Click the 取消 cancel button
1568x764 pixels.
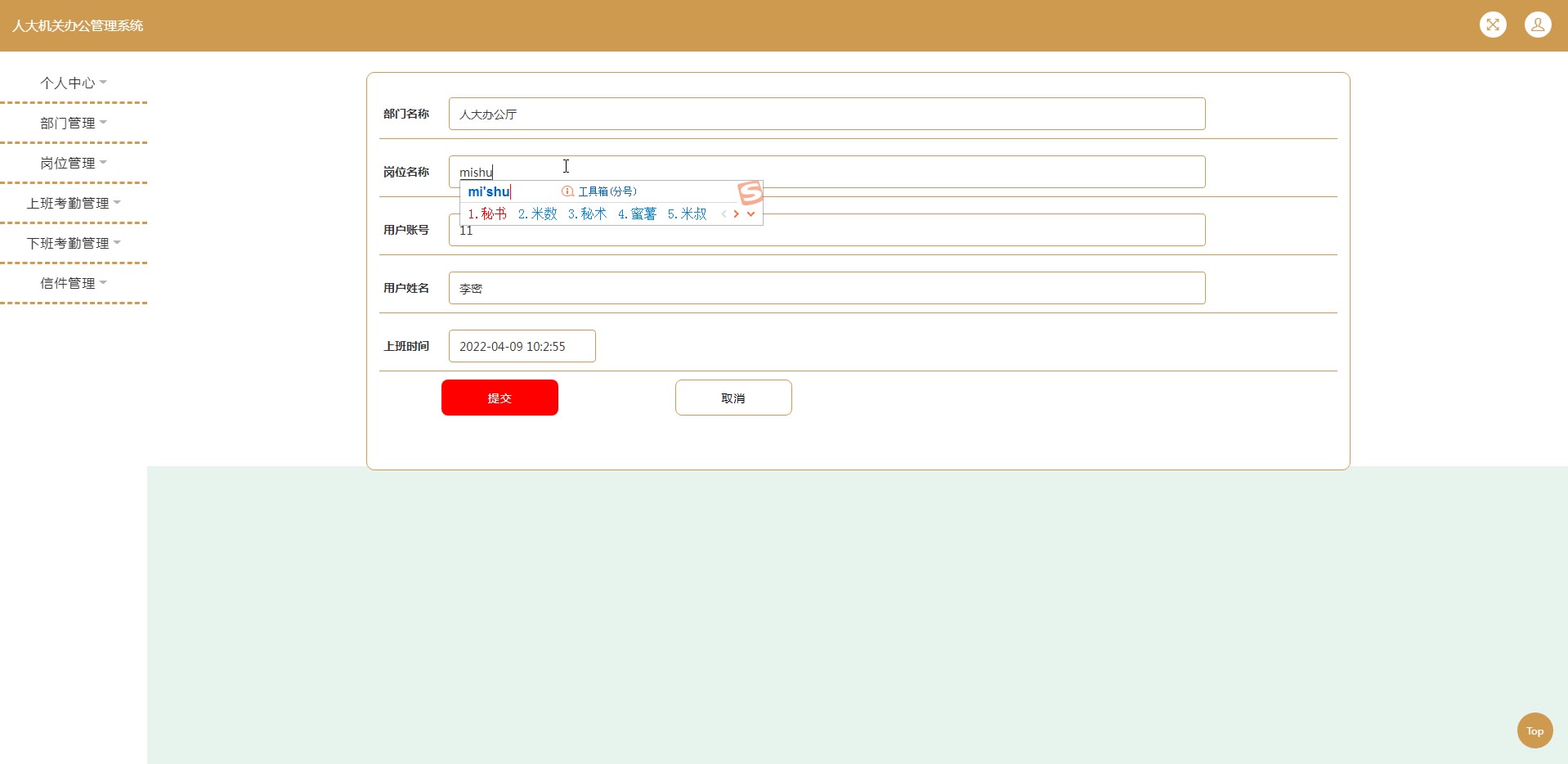click(733, 398)
